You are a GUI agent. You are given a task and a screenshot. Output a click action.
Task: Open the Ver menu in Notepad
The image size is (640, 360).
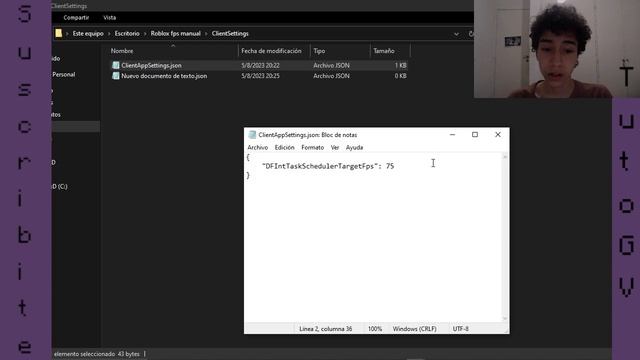click(x=335, y=147)
